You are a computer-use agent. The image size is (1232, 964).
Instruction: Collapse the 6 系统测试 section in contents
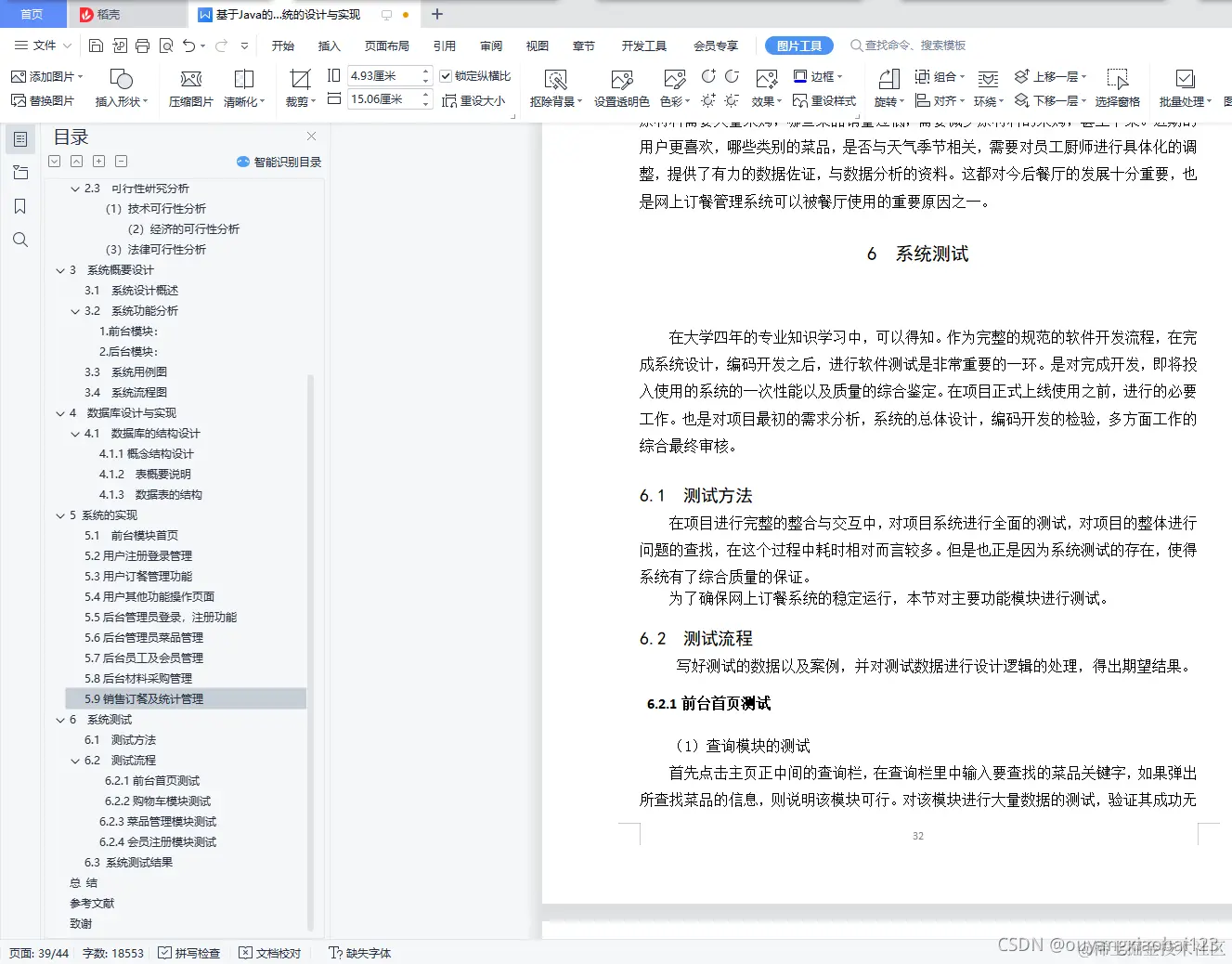(x=59, y=719)
